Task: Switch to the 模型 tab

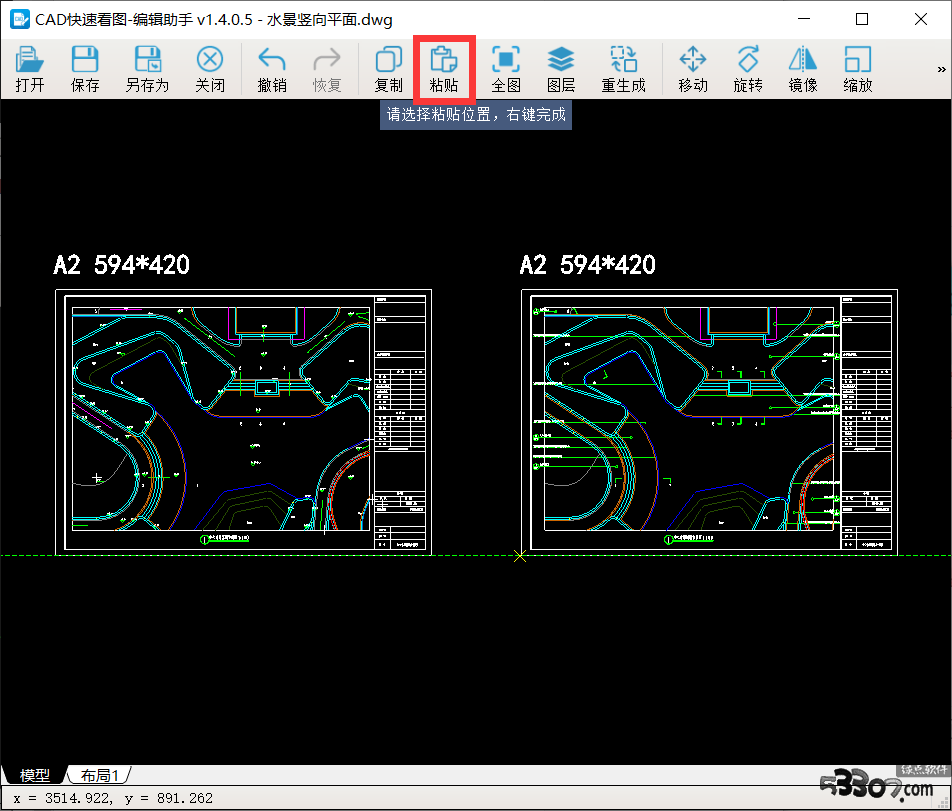Action: pyautogui.click(x=35, y=775)
